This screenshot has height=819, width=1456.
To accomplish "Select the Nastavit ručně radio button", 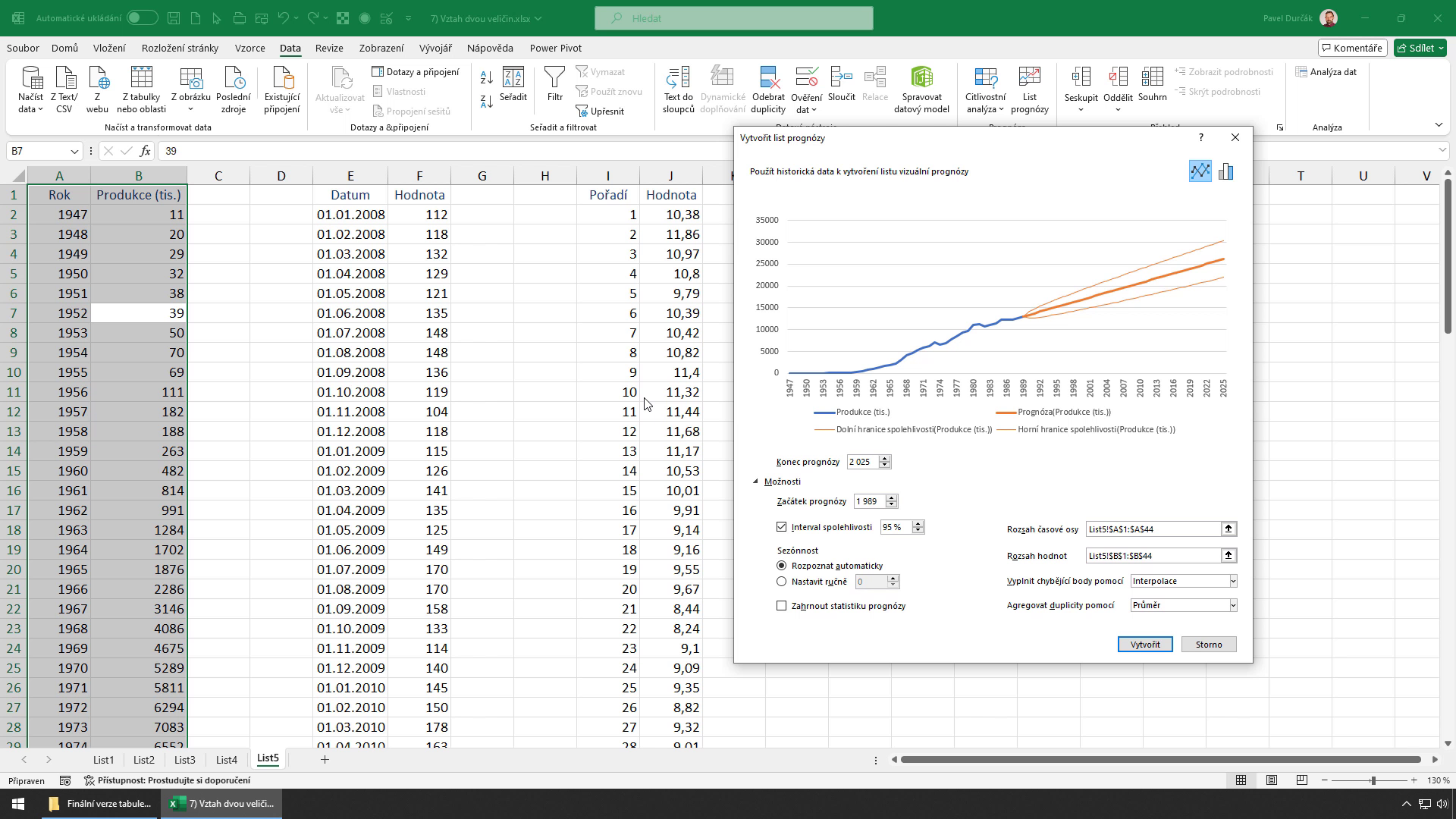I will 782,582.
